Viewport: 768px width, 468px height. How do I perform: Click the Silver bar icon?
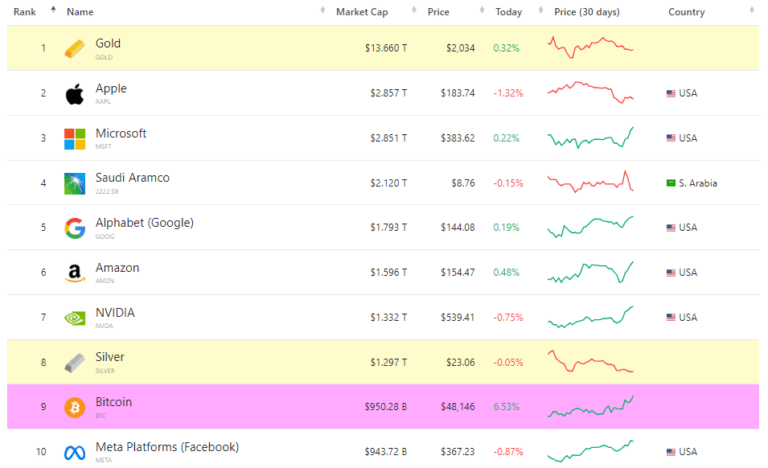pos(74,362)
